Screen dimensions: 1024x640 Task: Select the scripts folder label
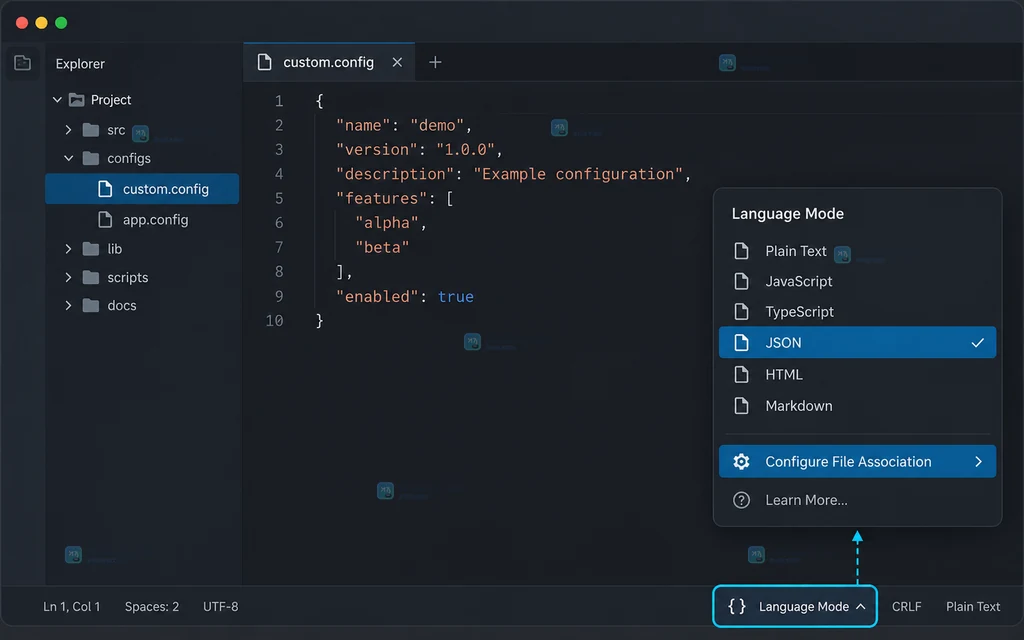128,278
